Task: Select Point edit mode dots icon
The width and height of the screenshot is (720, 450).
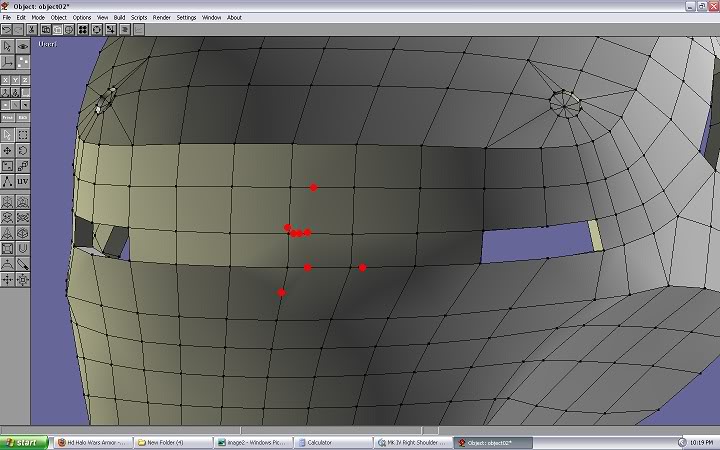Action: pos(22,62)
